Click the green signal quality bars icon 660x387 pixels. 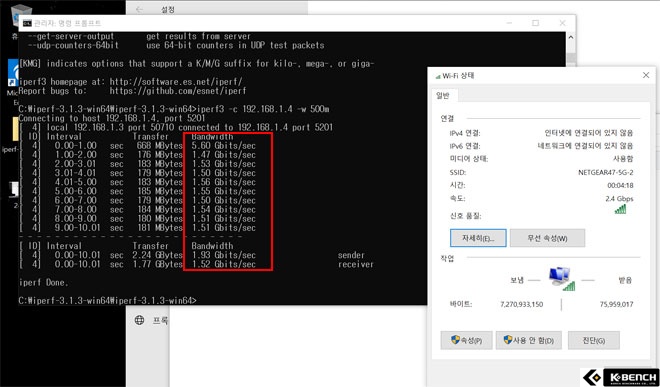click(x=620, y=209)
